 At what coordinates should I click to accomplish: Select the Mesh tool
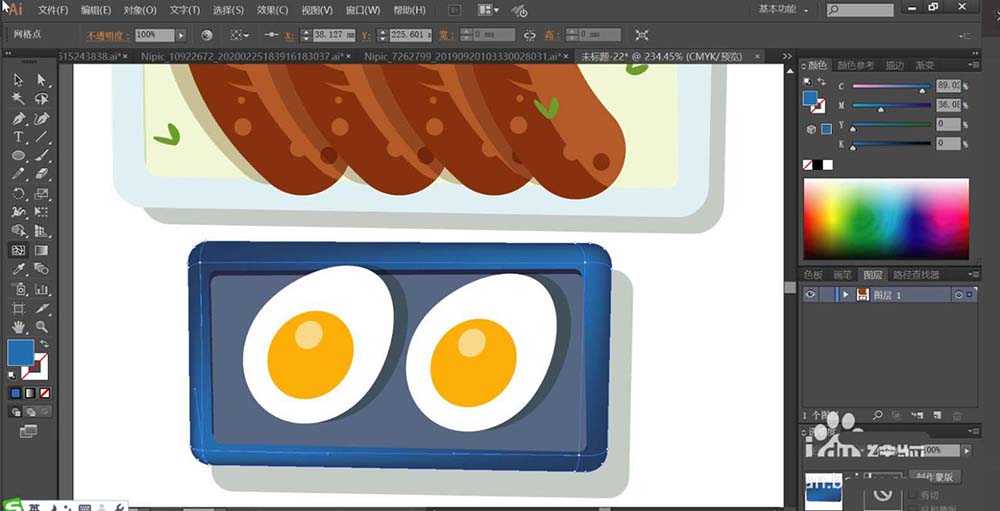pos(18,250)
